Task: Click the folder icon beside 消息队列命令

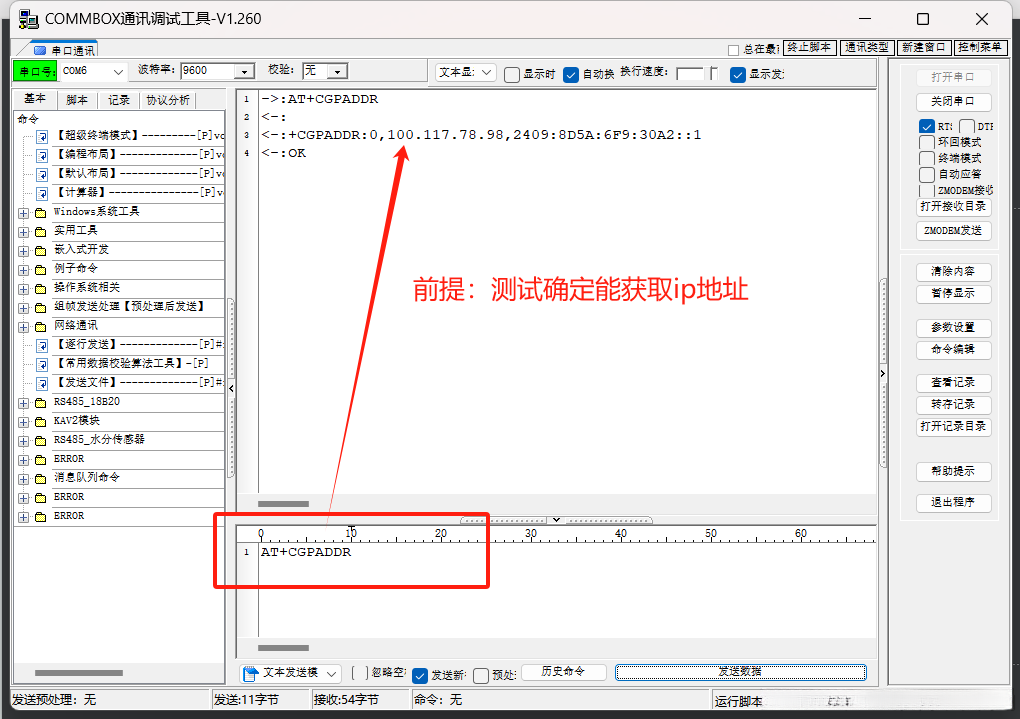Action: coord(39,477)
